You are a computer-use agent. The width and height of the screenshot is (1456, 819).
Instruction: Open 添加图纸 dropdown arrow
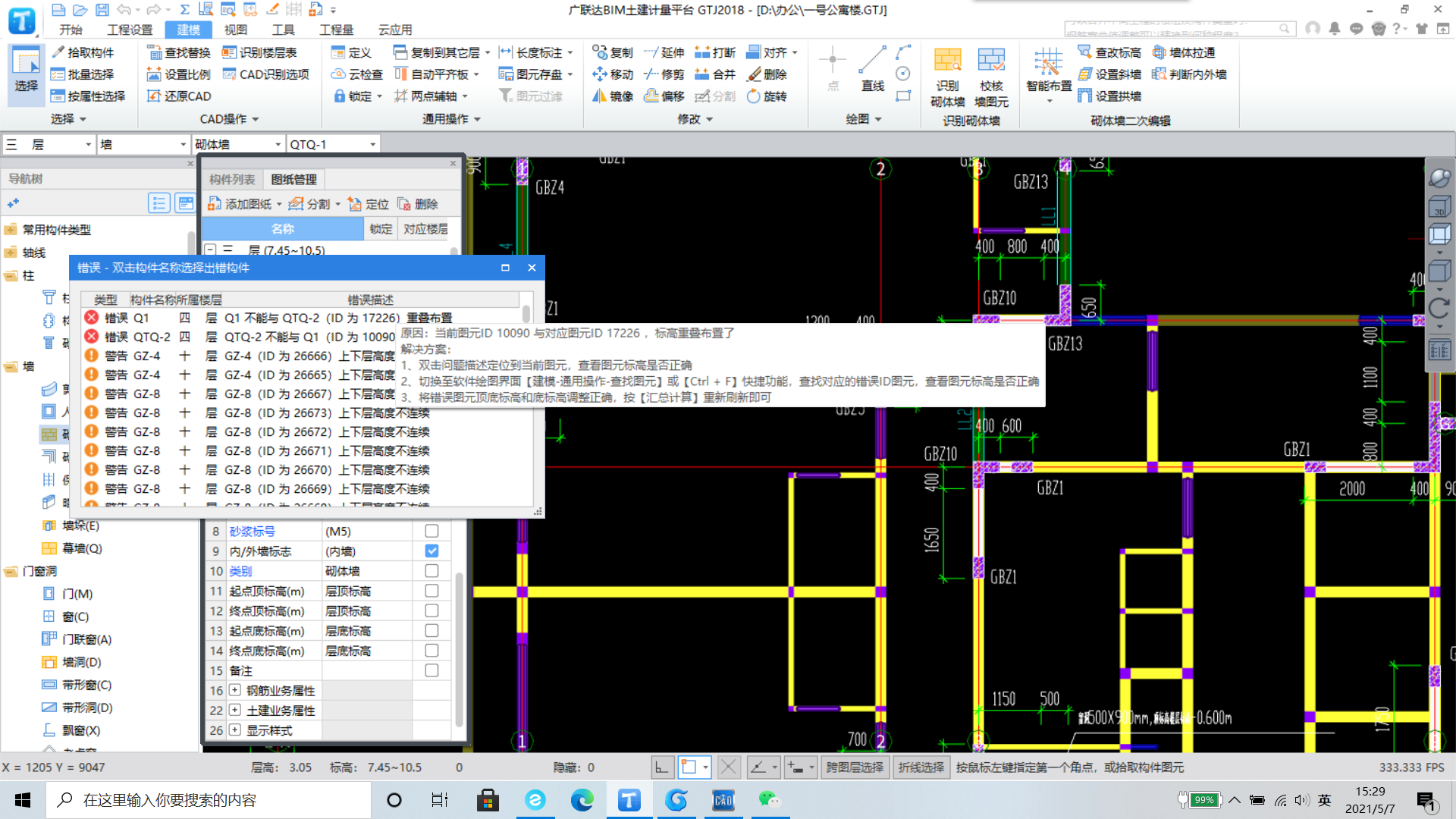pos(279,204)
